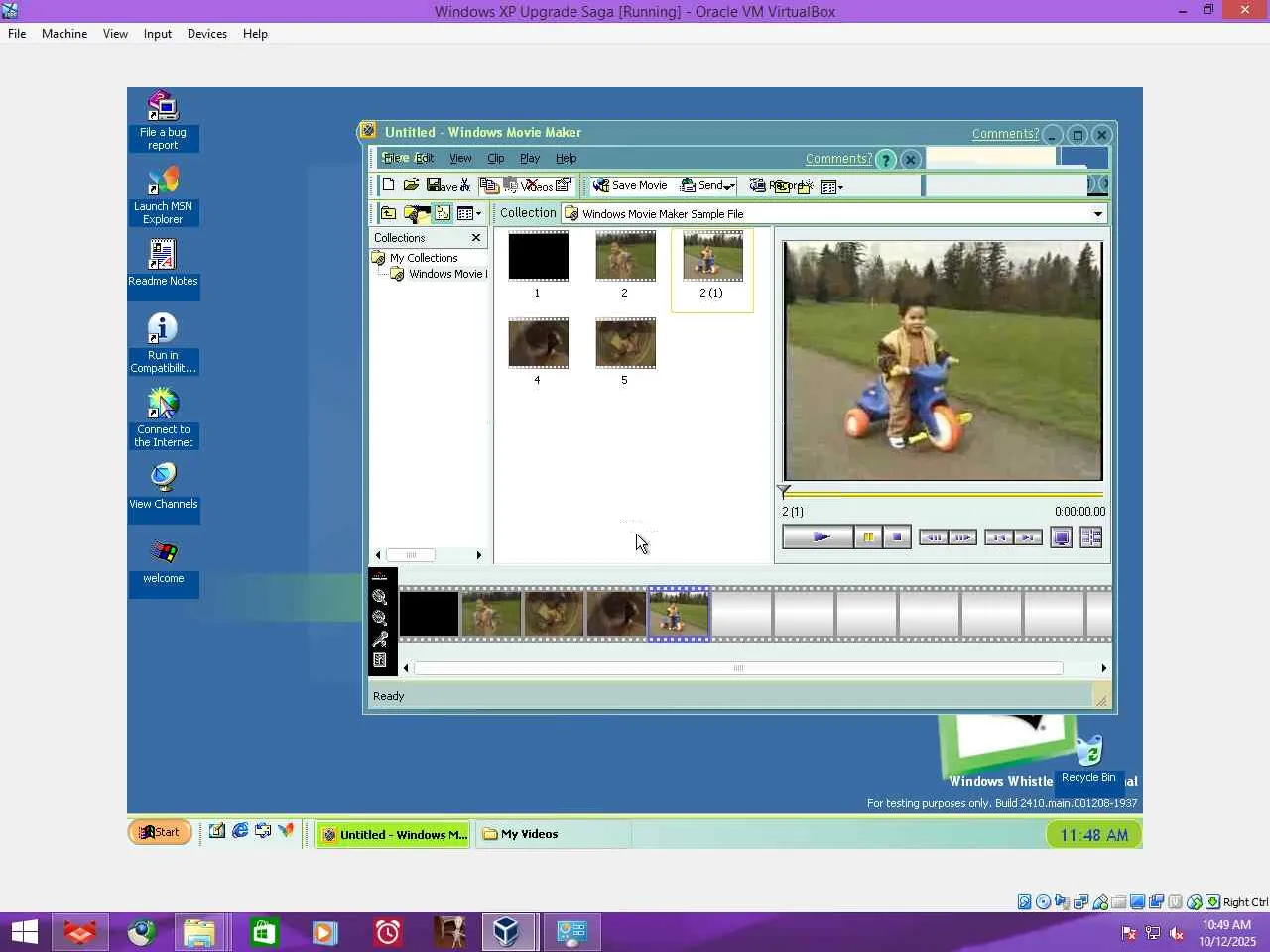Click the Save Project floppy disk icon
This screenshot has width=1270, height=952.
point(434,185)
